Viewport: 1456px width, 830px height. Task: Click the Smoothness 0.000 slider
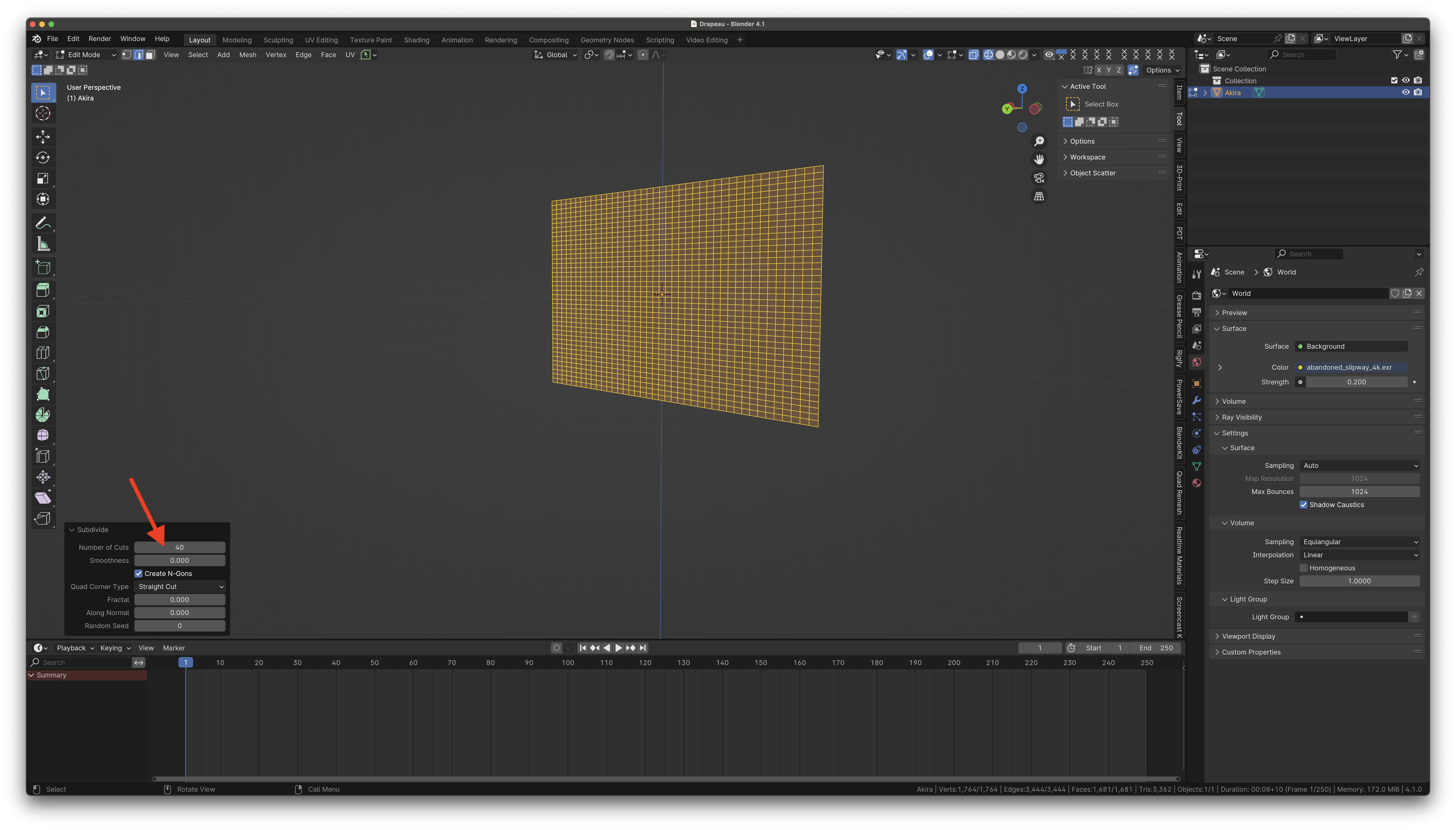(x=180, y=560)
